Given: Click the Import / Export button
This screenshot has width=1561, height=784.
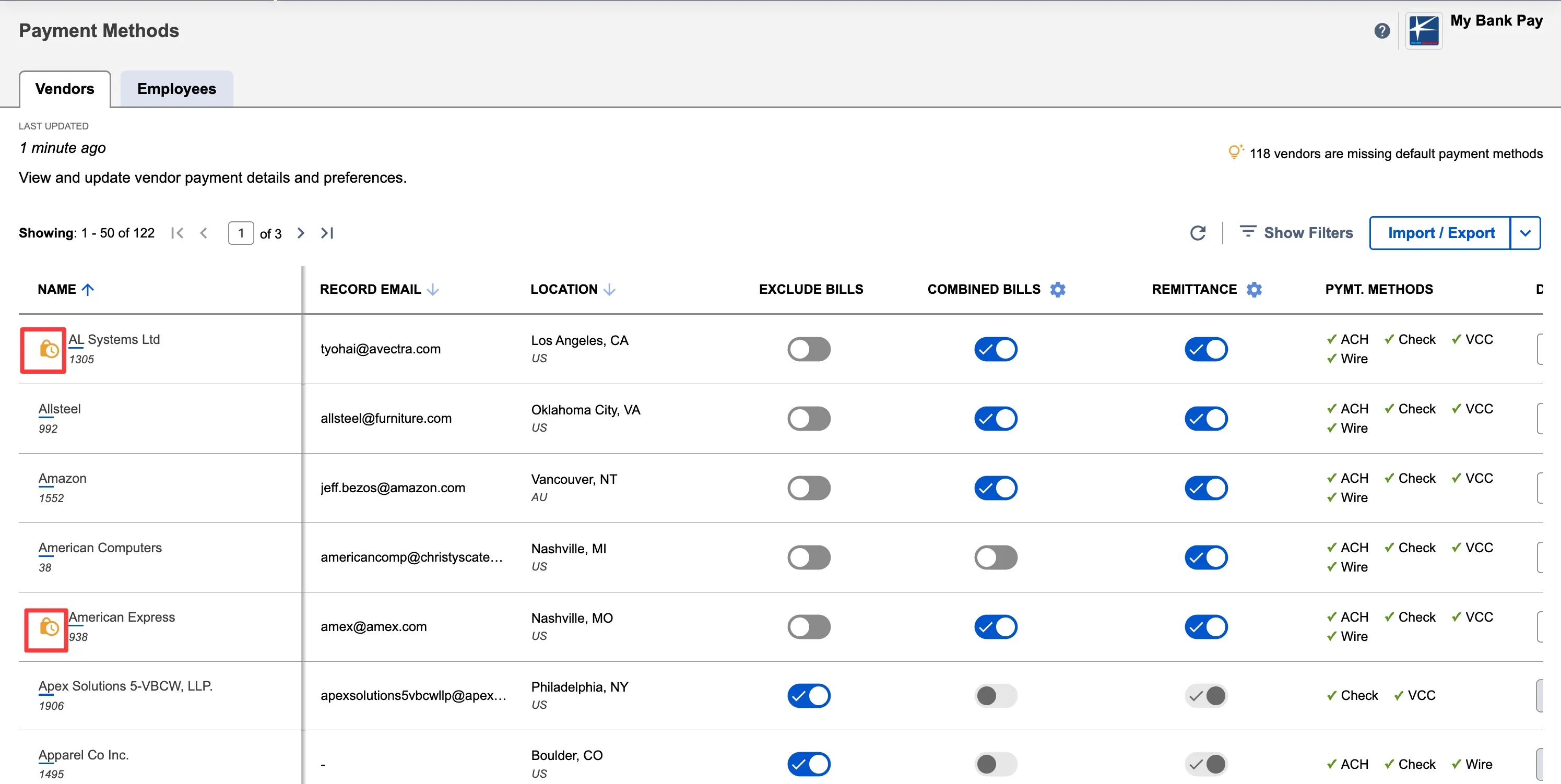Looking at the screenshot, I should [x=1440, y=233].
